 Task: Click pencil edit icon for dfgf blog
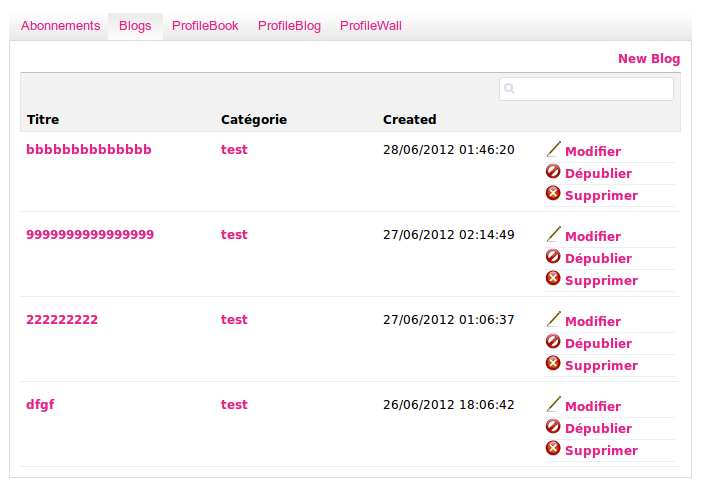553,404
